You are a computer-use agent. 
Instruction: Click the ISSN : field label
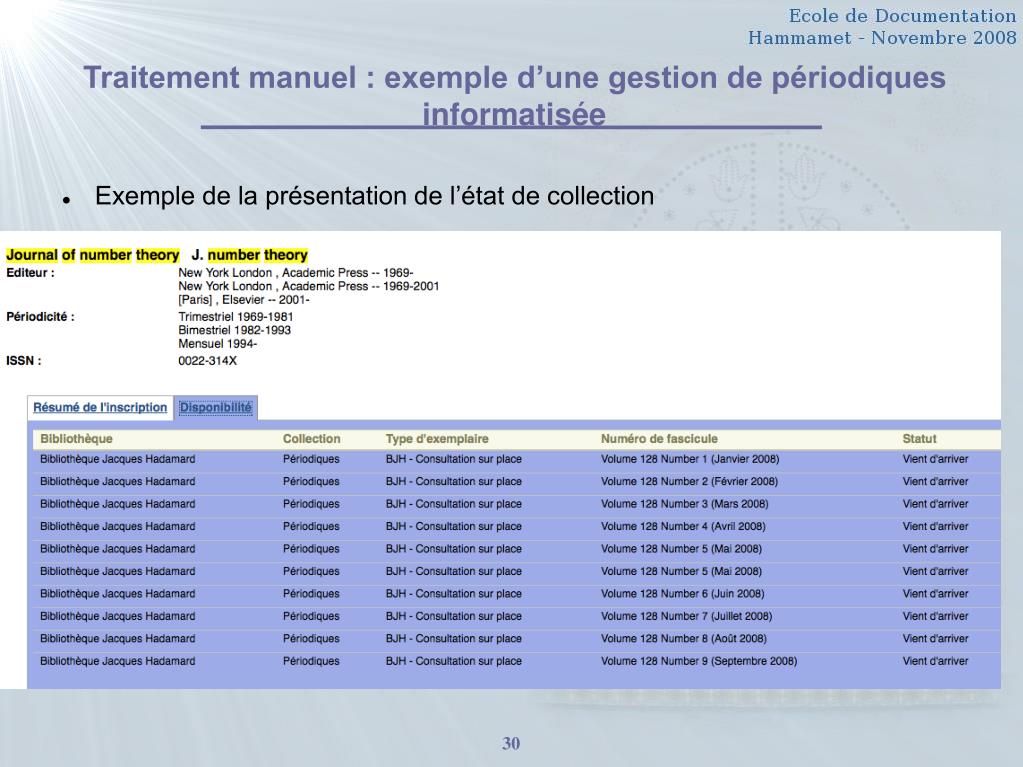pyautogui.click(x=23, y=361)
